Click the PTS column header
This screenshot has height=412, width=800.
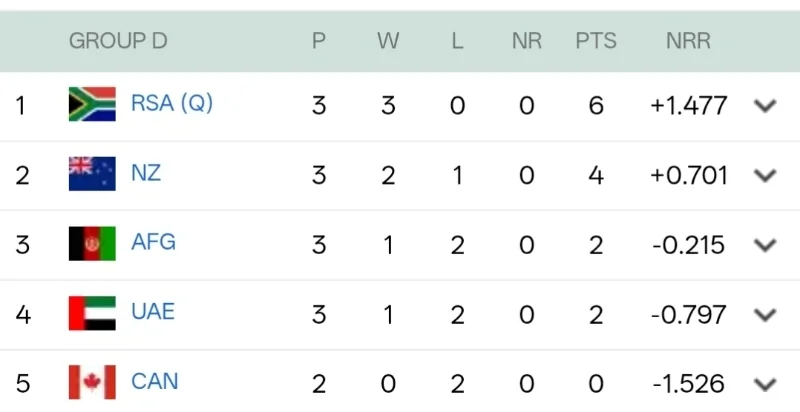[596, 41]
